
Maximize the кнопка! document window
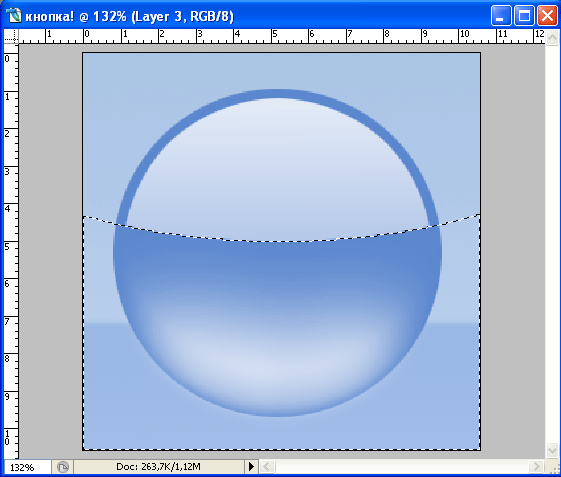coord(524,16)
